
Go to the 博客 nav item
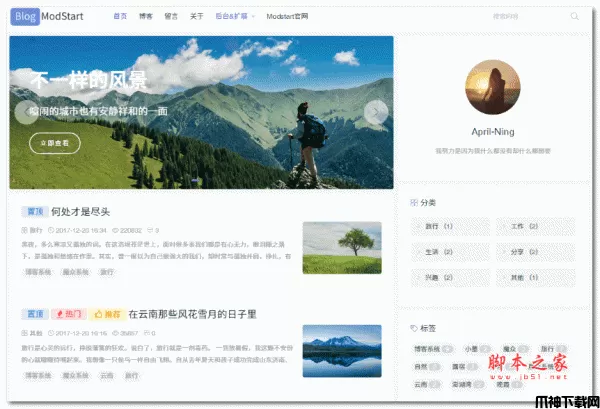coord(145,16)
